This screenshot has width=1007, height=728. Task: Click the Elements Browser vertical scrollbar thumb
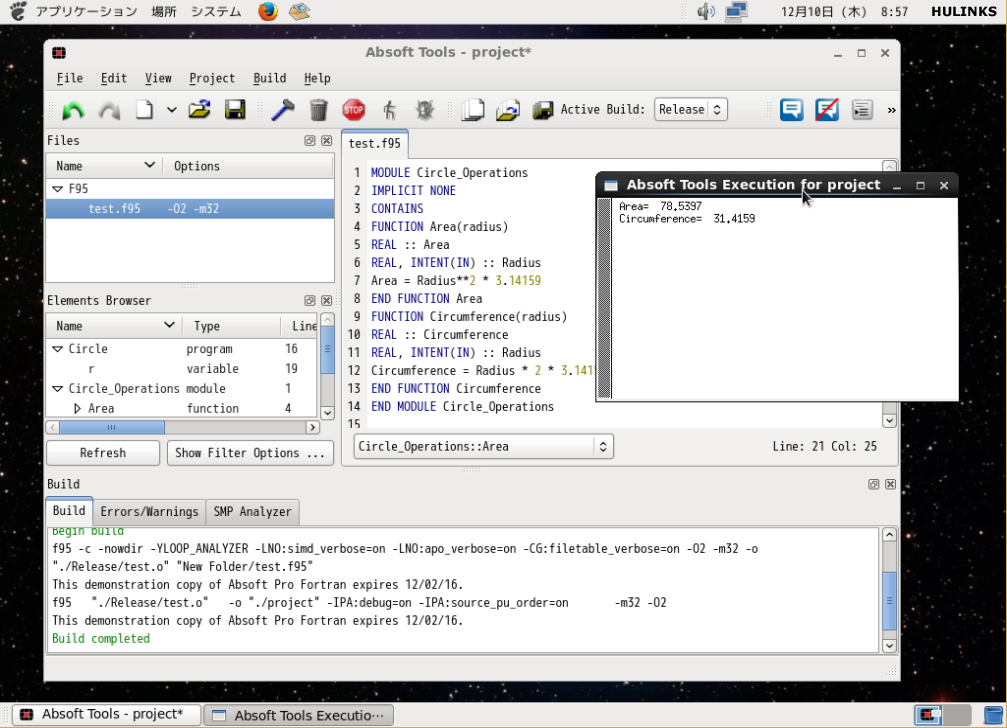coord(327,350)
